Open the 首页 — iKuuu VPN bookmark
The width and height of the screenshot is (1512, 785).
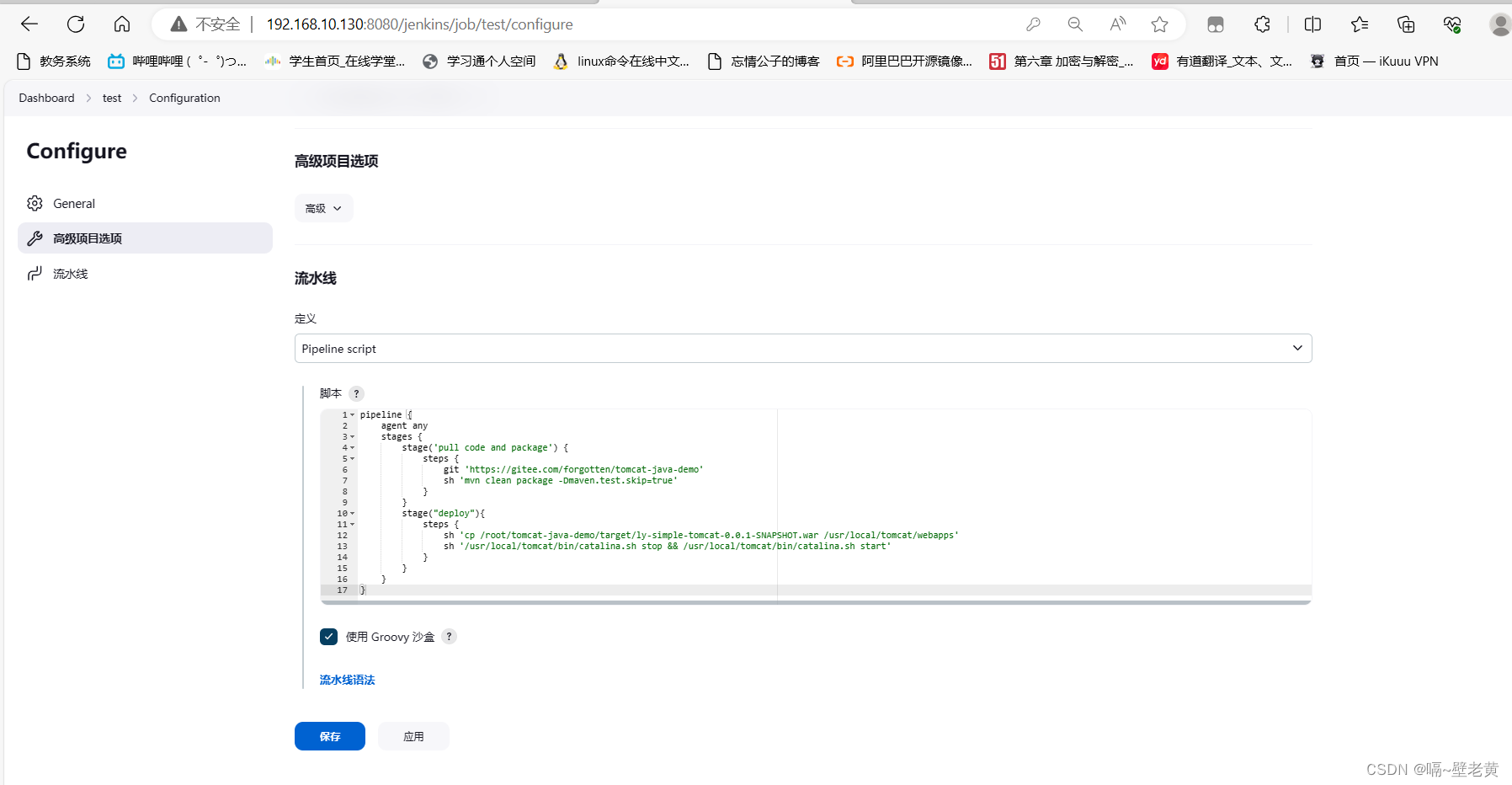(x=1374, y=61)
